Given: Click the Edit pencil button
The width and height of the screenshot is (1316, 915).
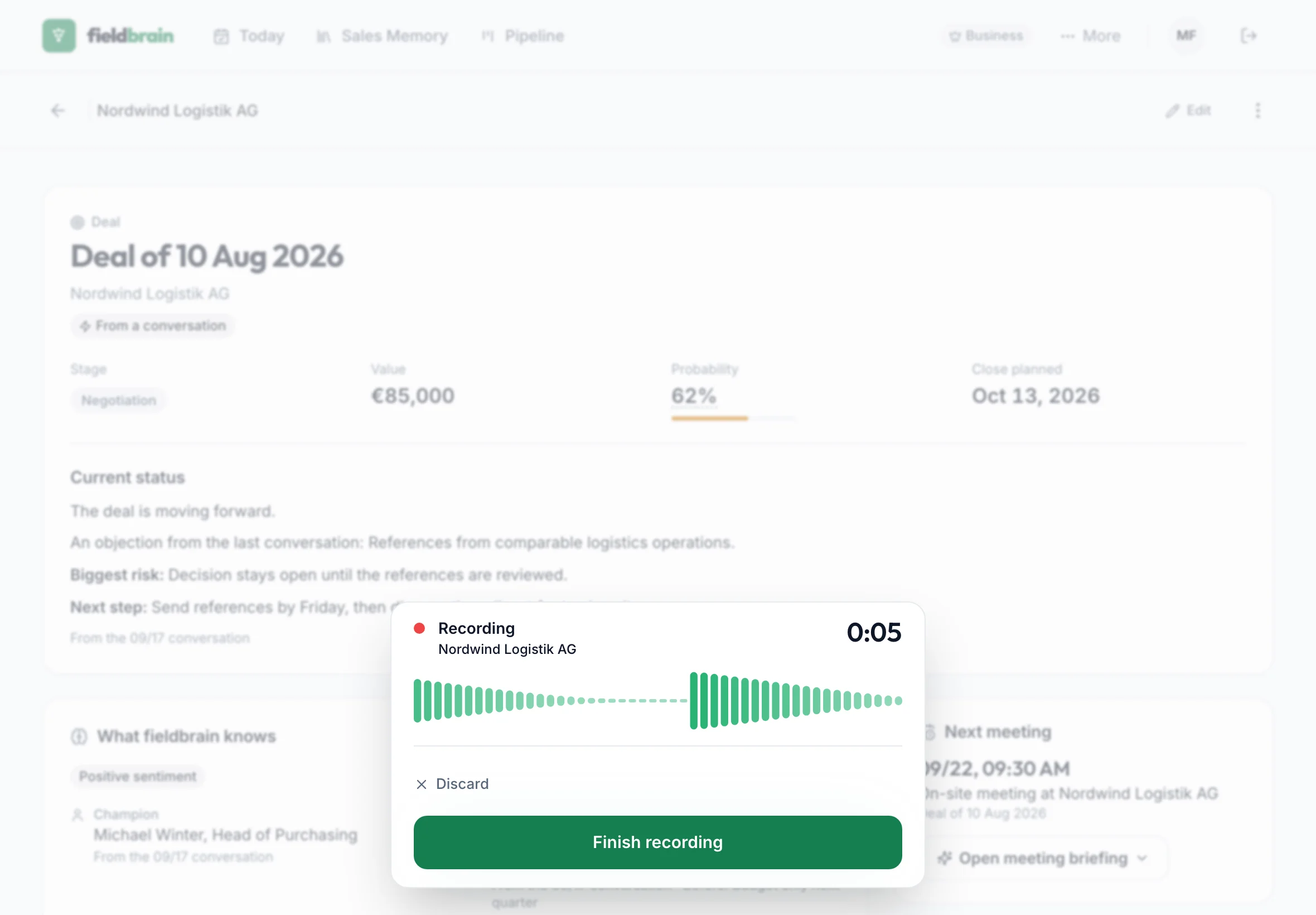Looking at the screenshot, I should [x=1188, y=110].
